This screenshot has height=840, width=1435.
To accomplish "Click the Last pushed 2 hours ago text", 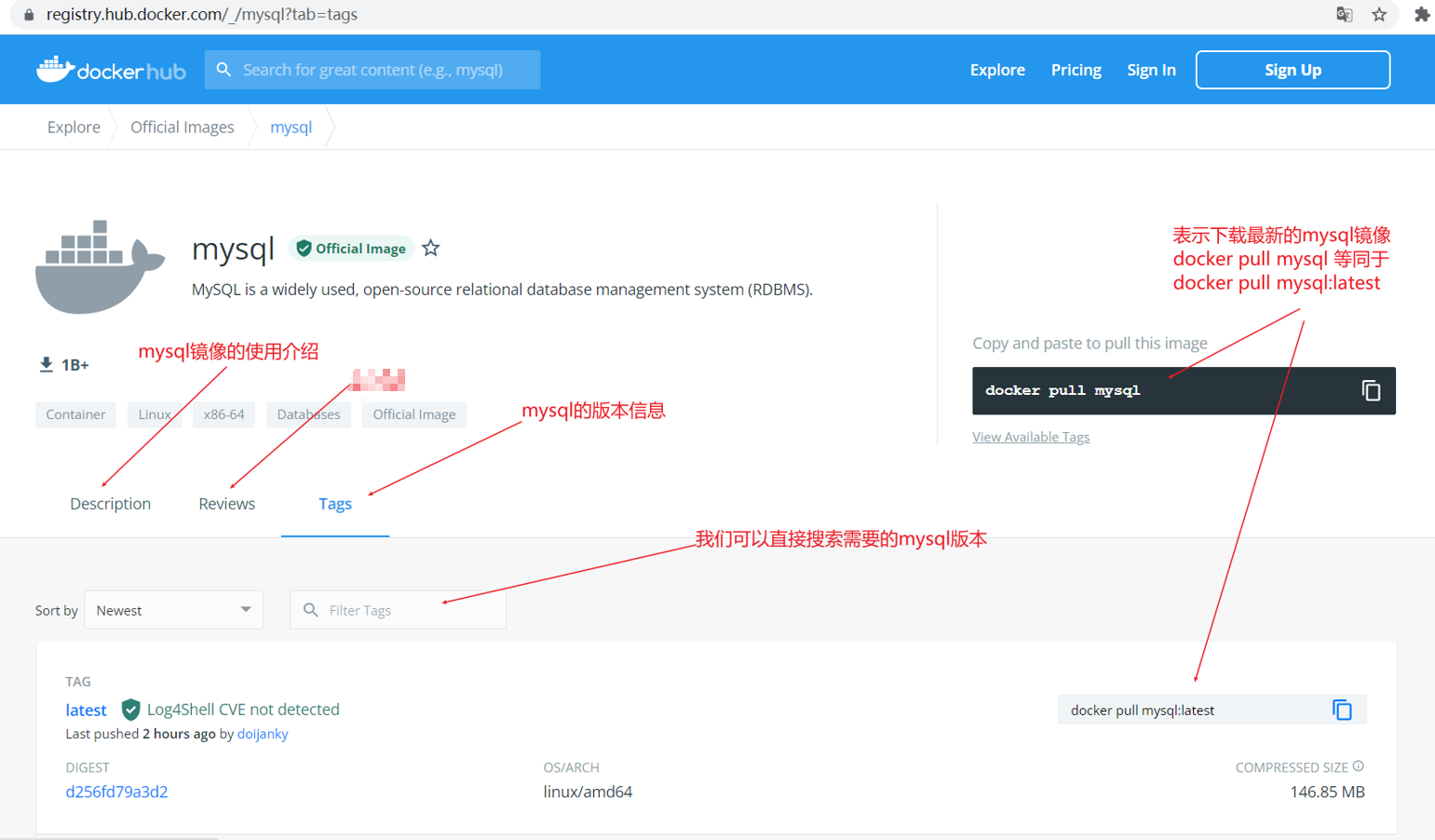I will (141, 734).
